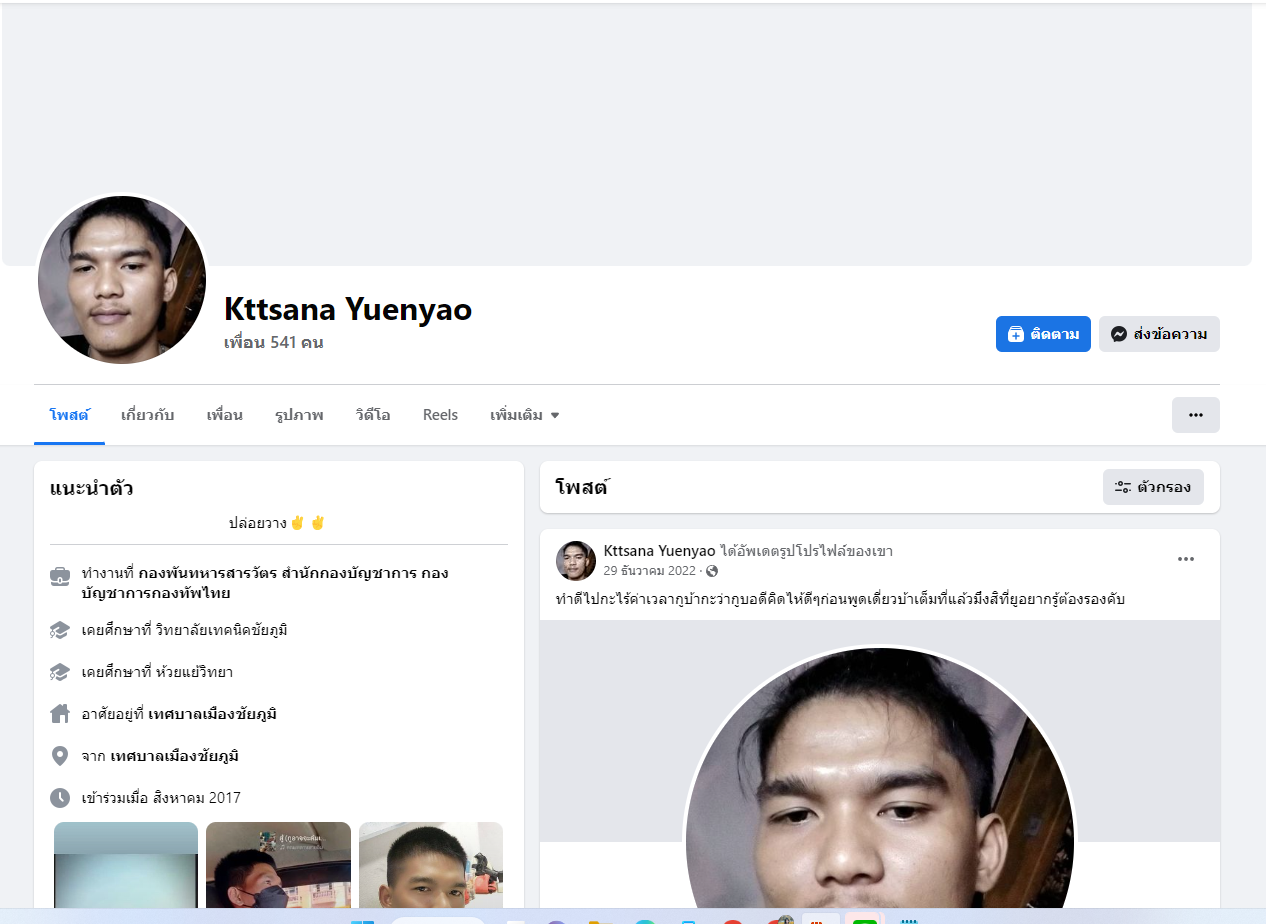Click Kttsana Yuenyao author name on post
The width and height of the screenshot is (1266, 924).
coord(660,551)
